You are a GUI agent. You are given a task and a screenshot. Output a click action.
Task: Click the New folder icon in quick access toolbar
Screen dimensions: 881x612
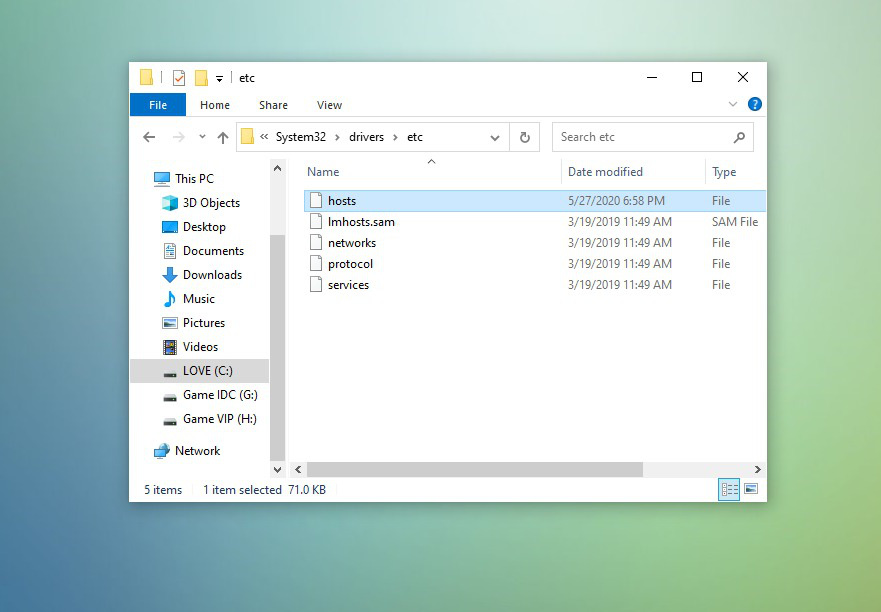coord(201,78)
